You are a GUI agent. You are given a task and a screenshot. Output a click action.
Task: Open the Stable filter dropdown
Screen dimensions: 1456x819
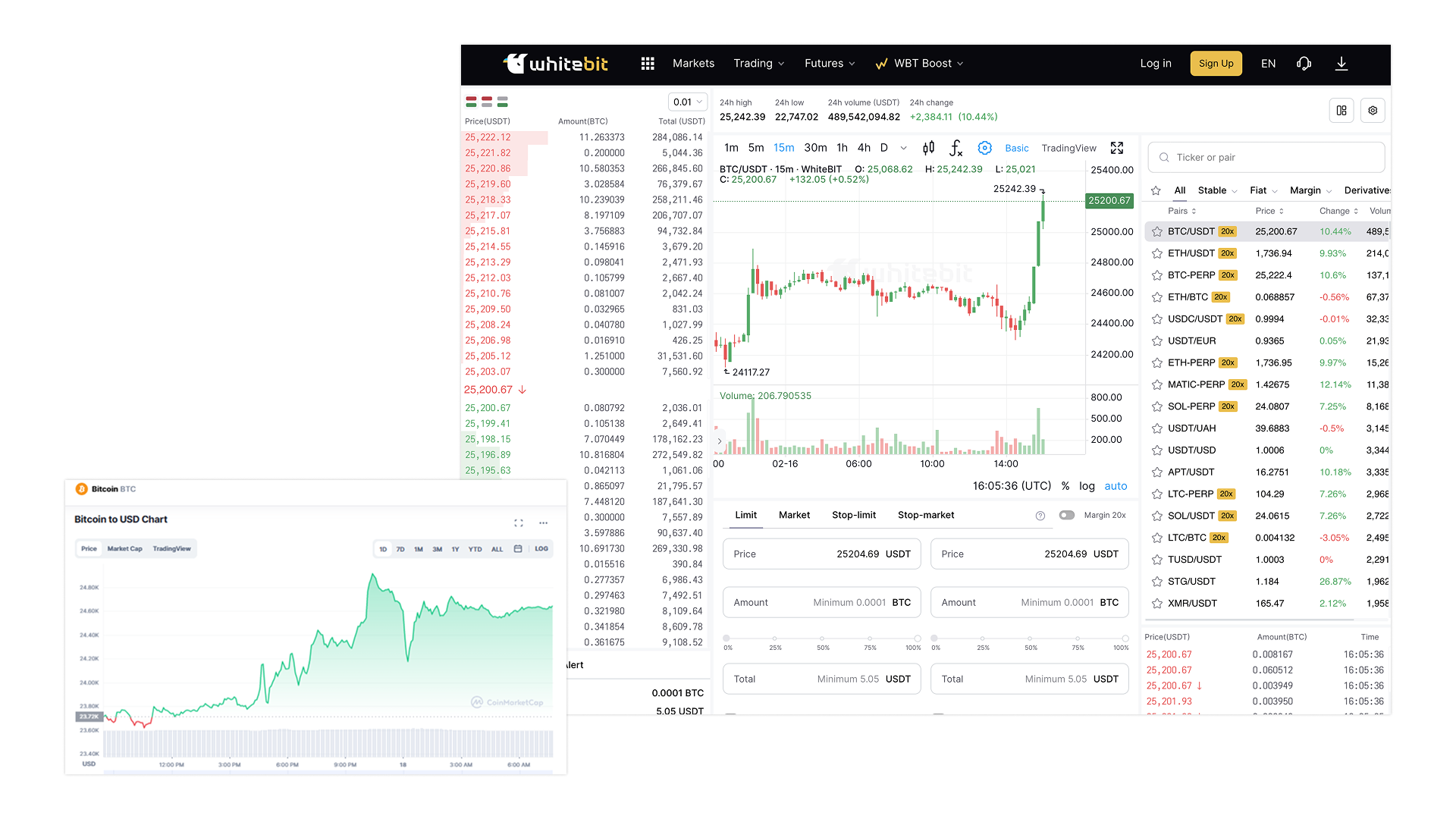click(x=1217, y=190)
